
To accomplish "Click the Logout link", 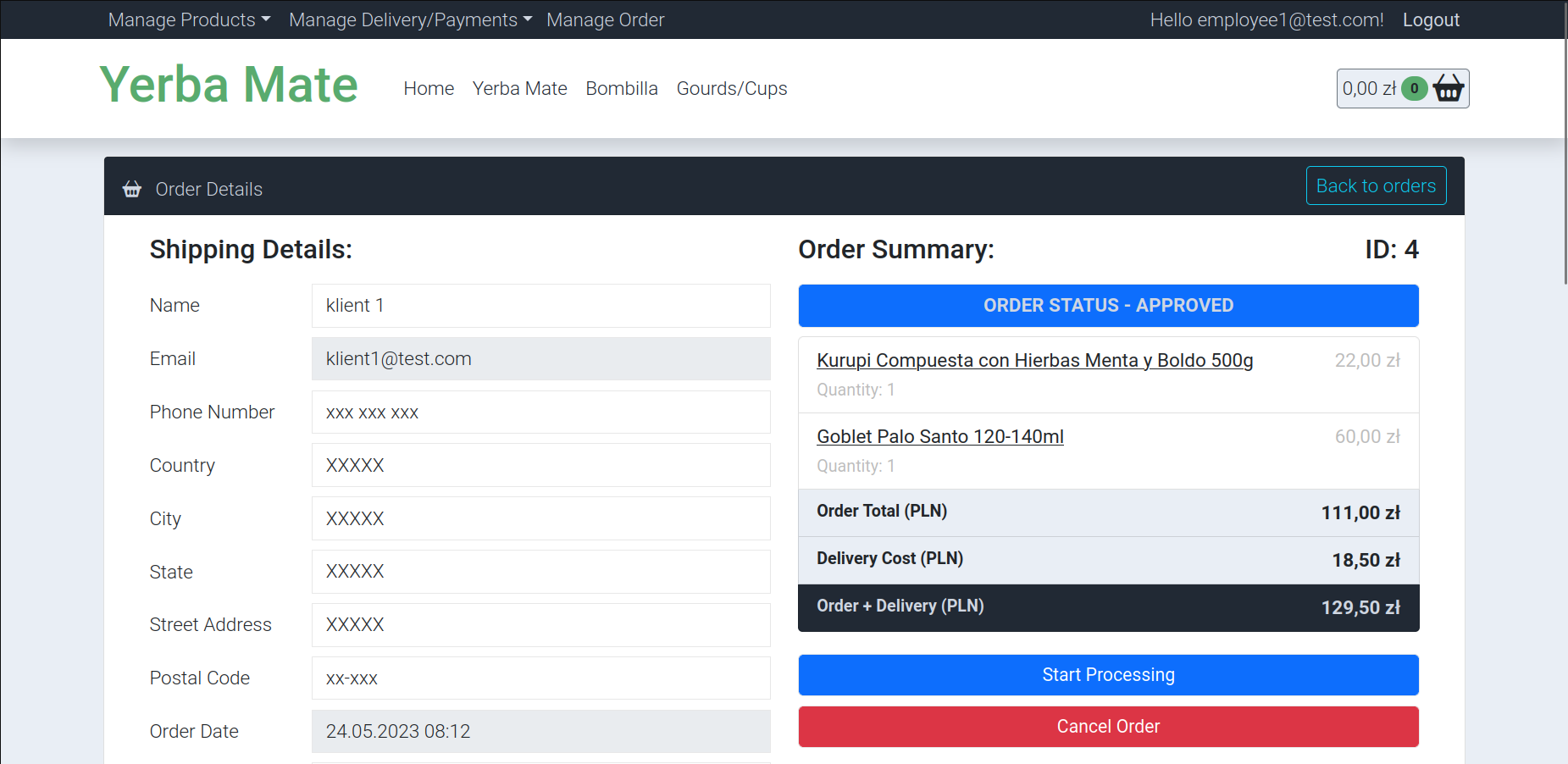I will 1431,19.
